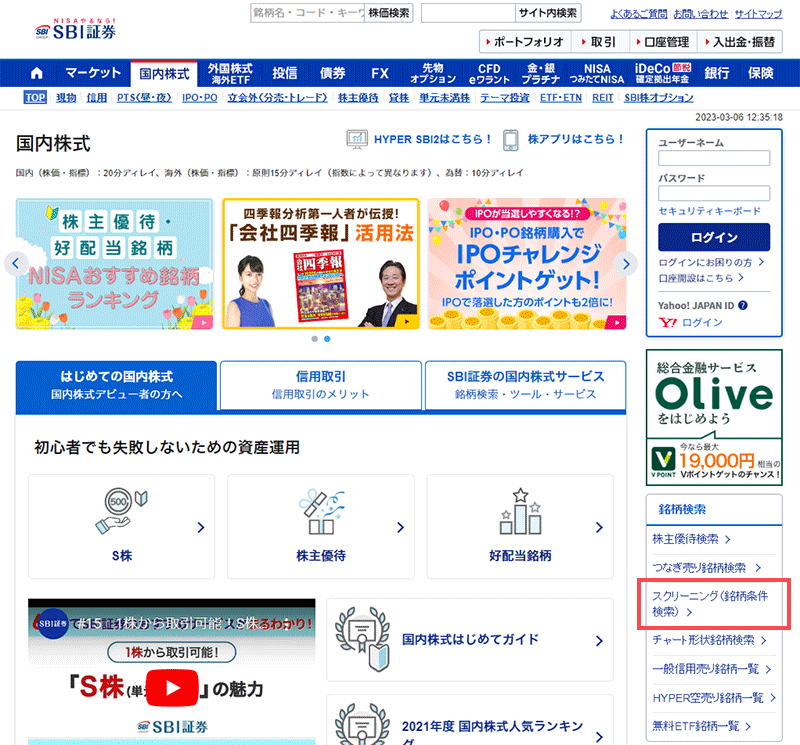The image size is (800, 745).
Task: Click the SBI証券 logo
Action: pos(76,29)
